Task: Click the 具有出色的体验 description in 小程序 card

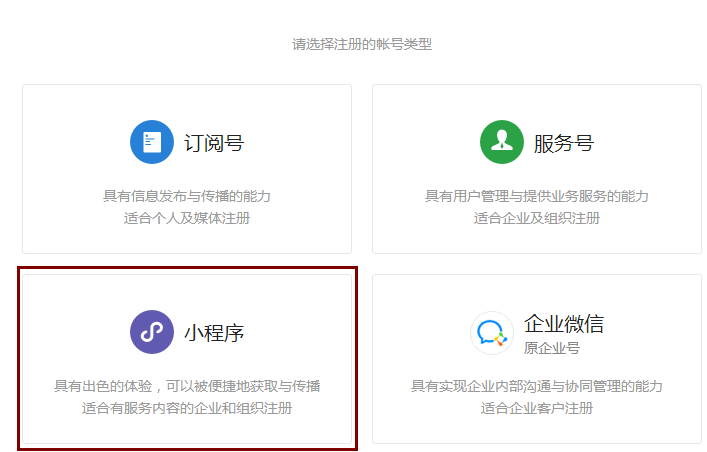Action: tap(187, 386)
